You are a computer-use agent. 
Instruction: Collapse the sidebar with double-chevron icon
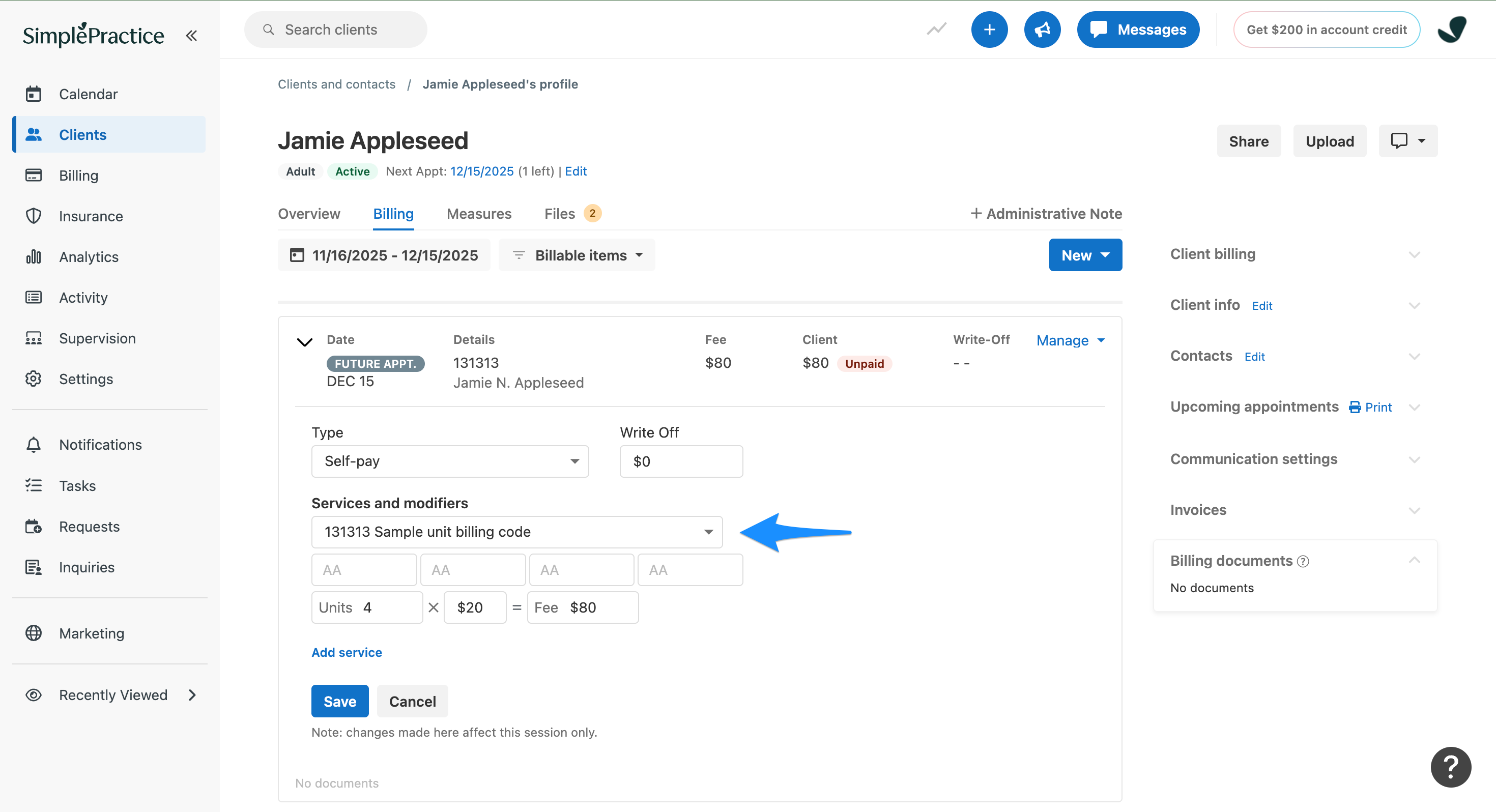point(191,36)
